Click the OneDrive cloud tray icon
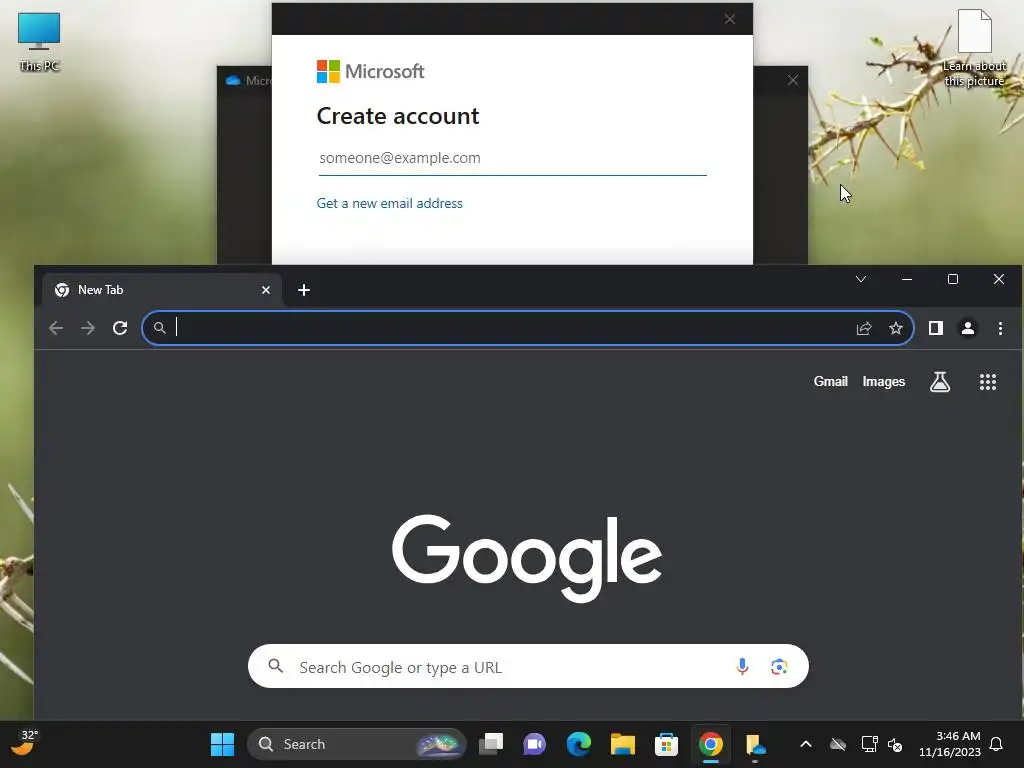The width and height of the screenshot is (1024, 768). [x=838, y=744]
